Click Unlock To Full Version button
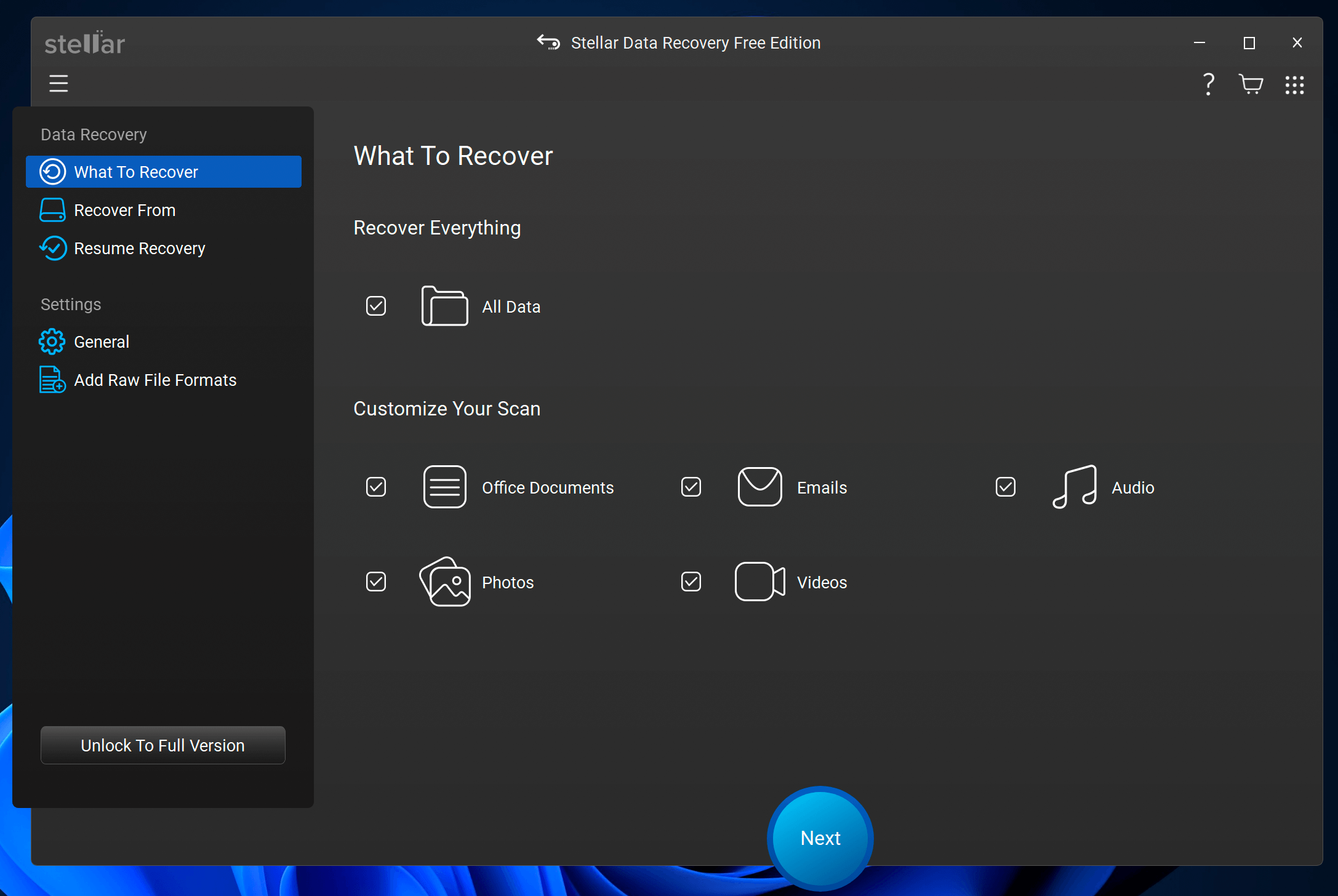 tap(163, 745)
